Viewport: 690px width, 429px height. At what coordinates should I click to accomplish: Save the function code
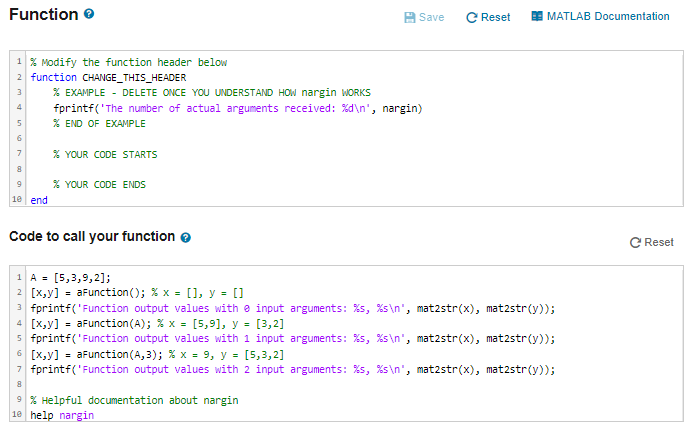pyautogui.click(x=424, y=17)
